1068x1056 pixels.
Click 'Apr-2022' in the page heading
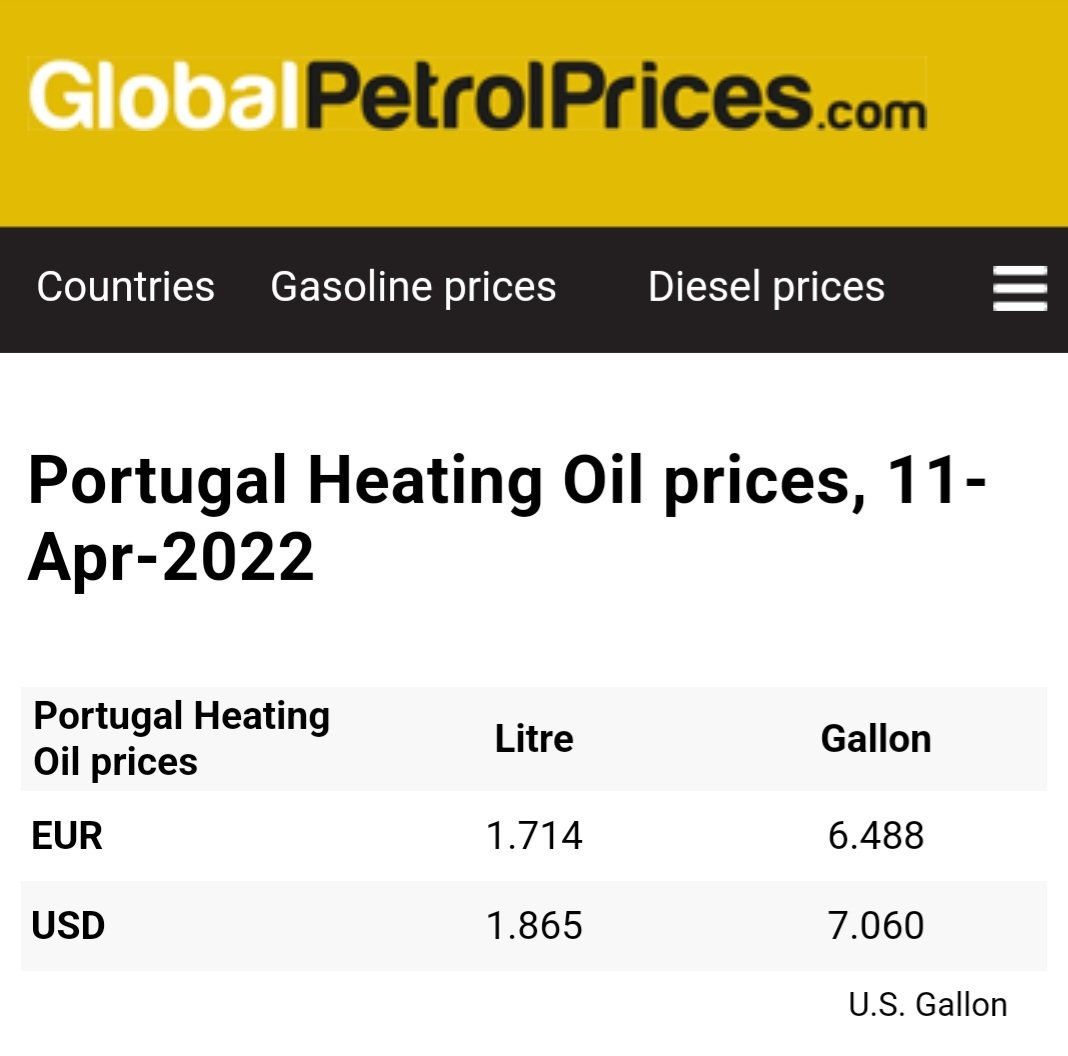[171, 557]
